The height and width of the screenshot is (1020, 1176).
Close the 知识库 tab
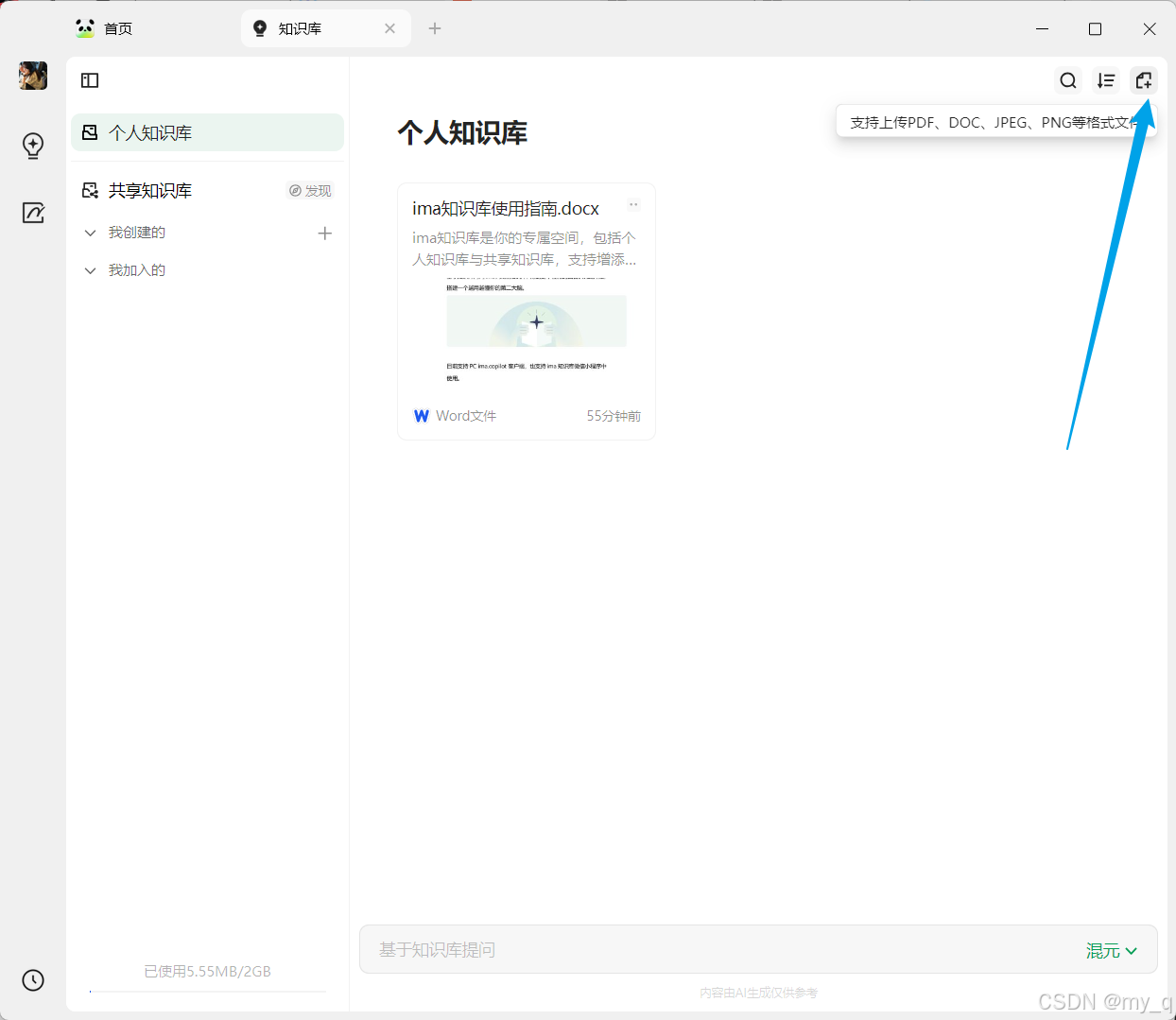pyautogui.click(x=390, y=28)
